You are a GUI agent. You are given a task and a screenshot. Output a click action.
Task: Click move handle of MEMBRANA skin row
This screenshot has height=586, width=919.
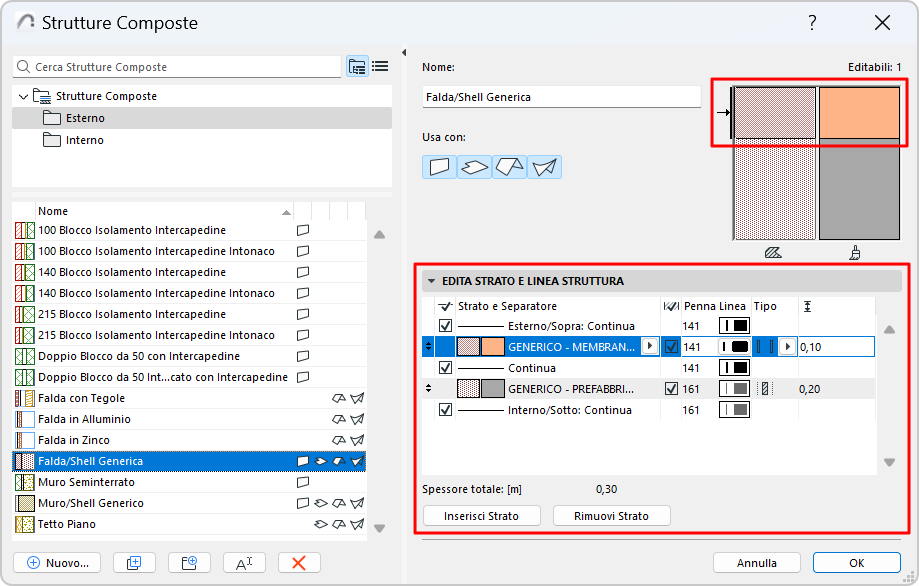tap(428, 347)
